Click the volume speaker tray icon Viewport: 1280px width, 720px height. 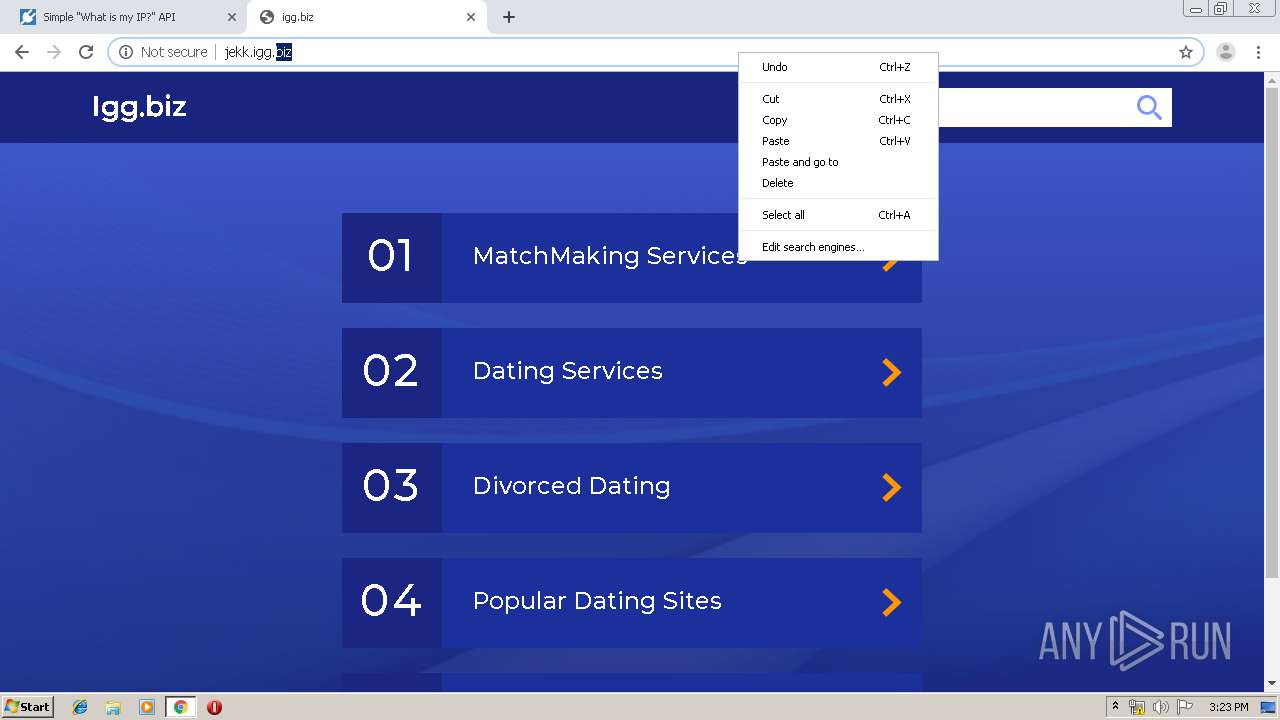tap(1161, 707)
